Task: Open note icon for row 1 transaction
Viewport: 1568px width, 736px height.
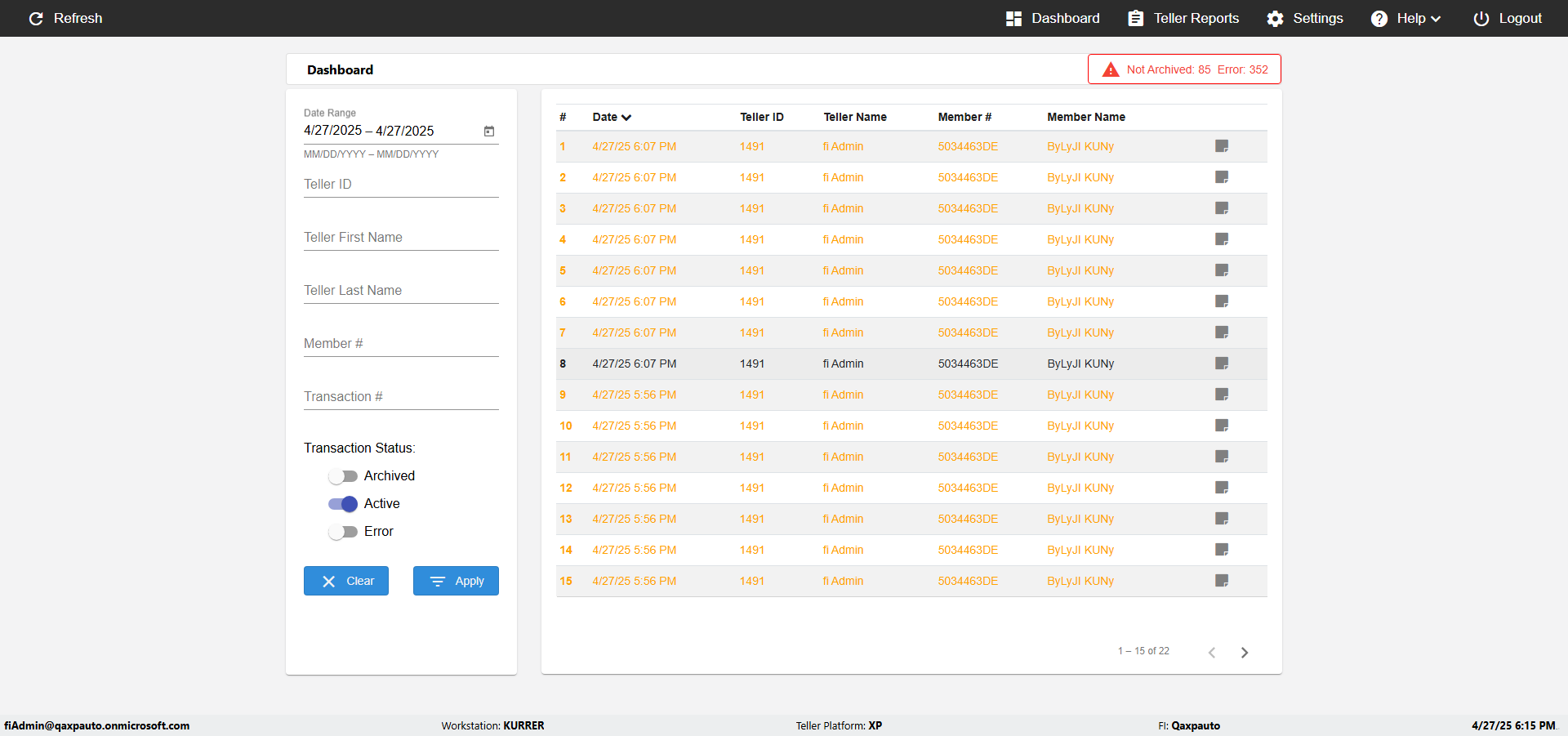Action: 1222,146
